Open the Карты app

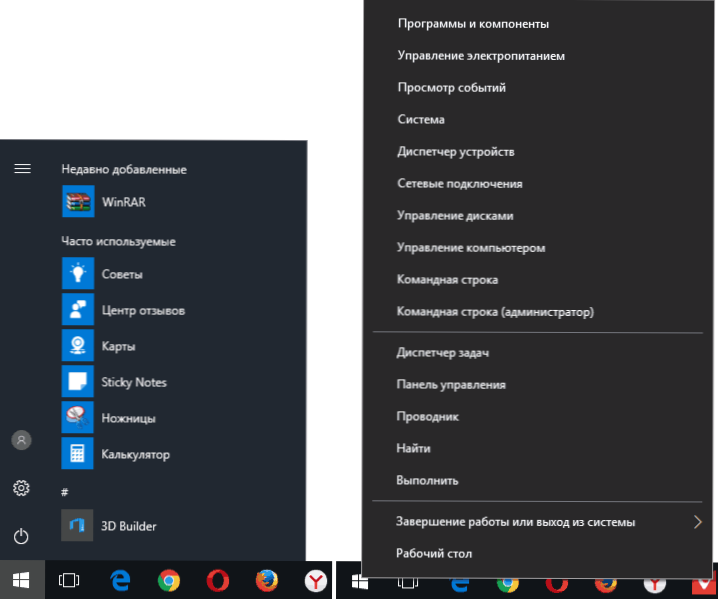pyautogui.click(x=98, y=345)
